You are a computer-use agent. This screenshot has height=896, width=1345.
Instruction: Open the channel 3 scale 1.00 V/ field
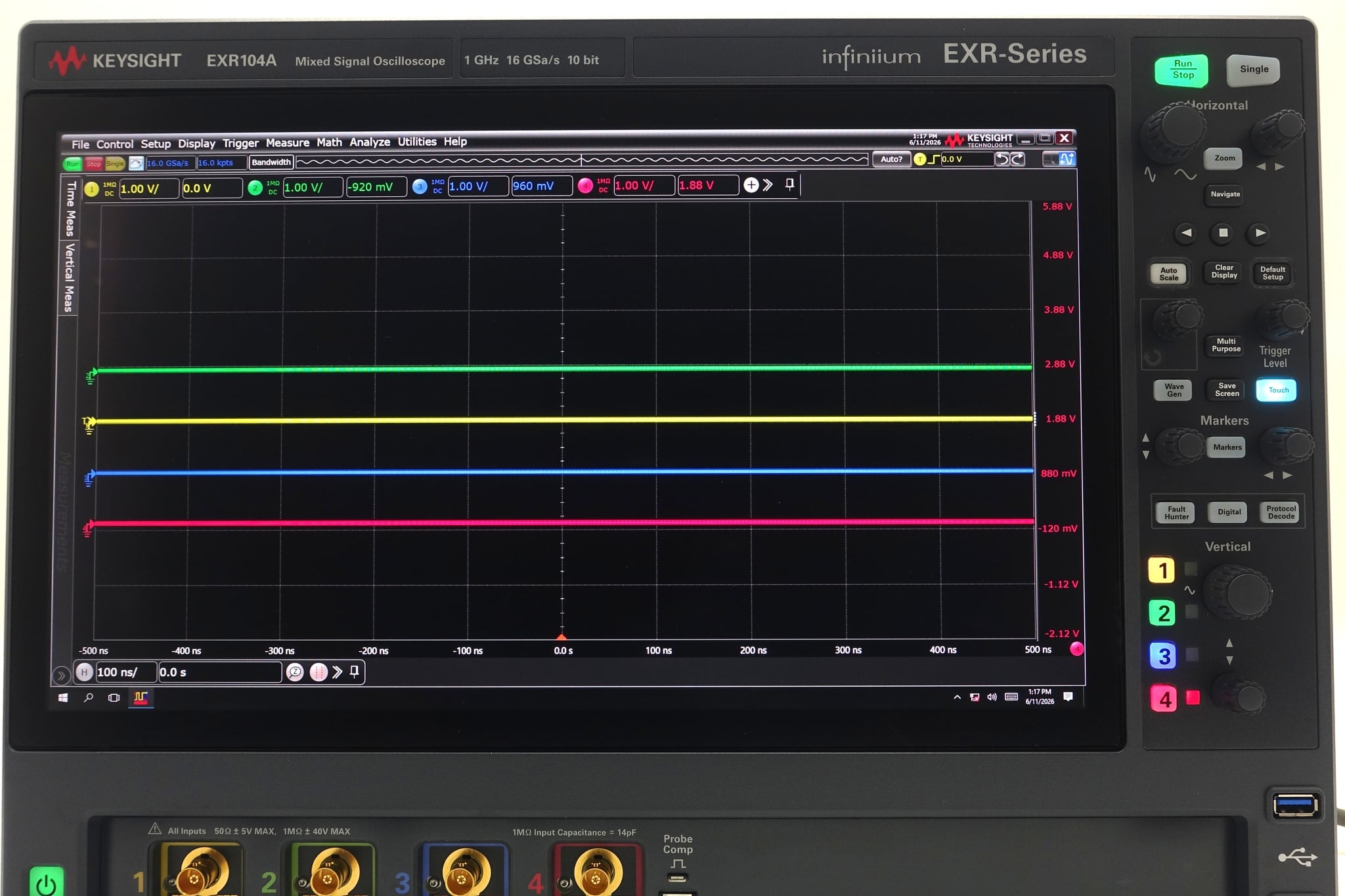pyautogui.click(x=478, y=186)
